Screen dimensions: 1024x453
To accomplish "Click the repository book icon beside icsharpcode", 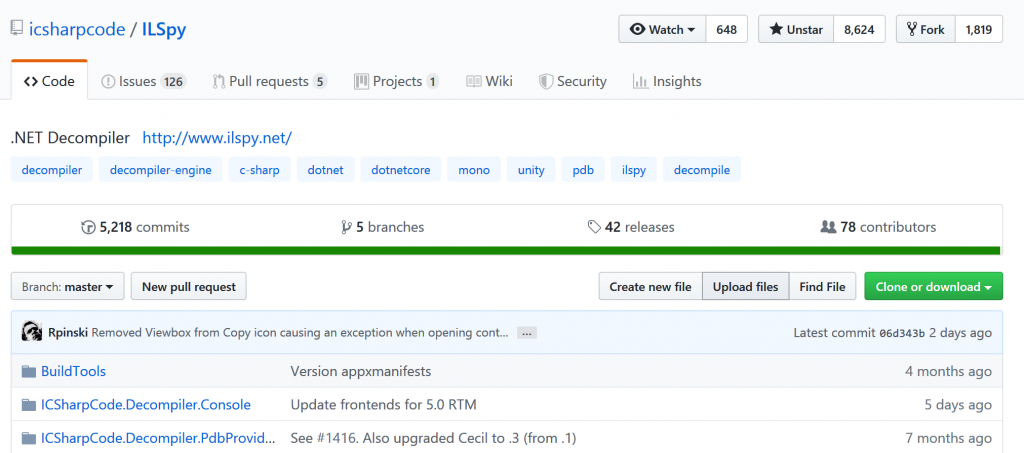I will tap(17, 29).
